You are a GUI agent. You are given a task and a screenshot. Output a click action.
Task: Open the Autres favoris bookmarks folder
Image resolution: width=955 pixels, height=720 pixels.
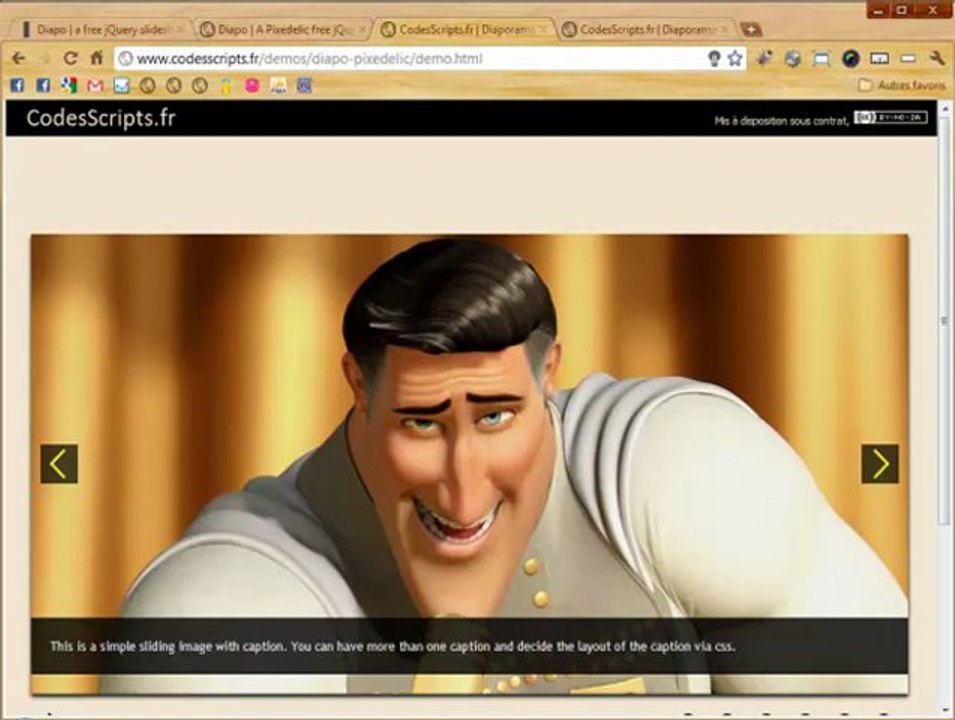[902, 85]
